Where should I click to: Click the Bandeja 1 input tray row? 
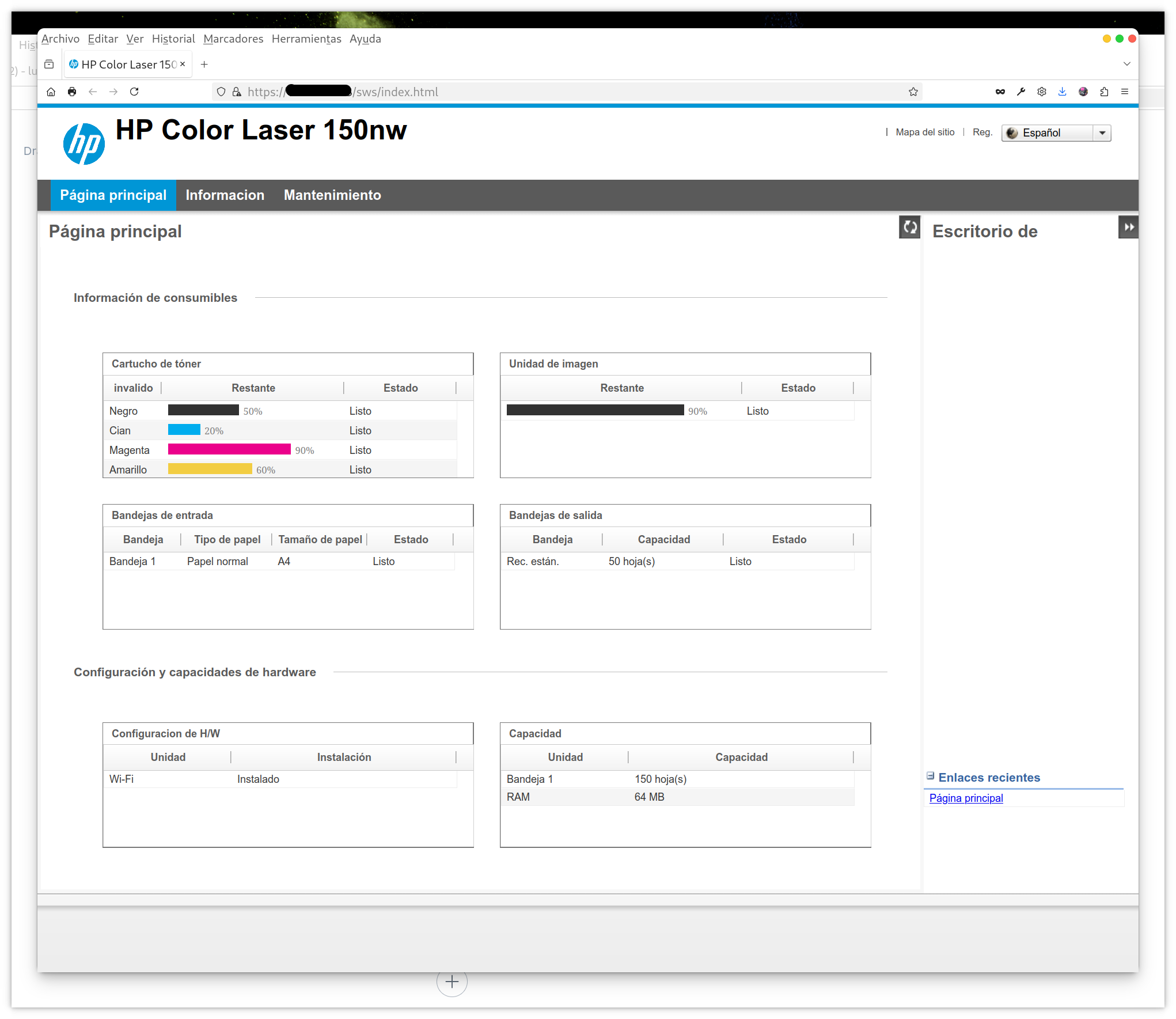point(279,561)
